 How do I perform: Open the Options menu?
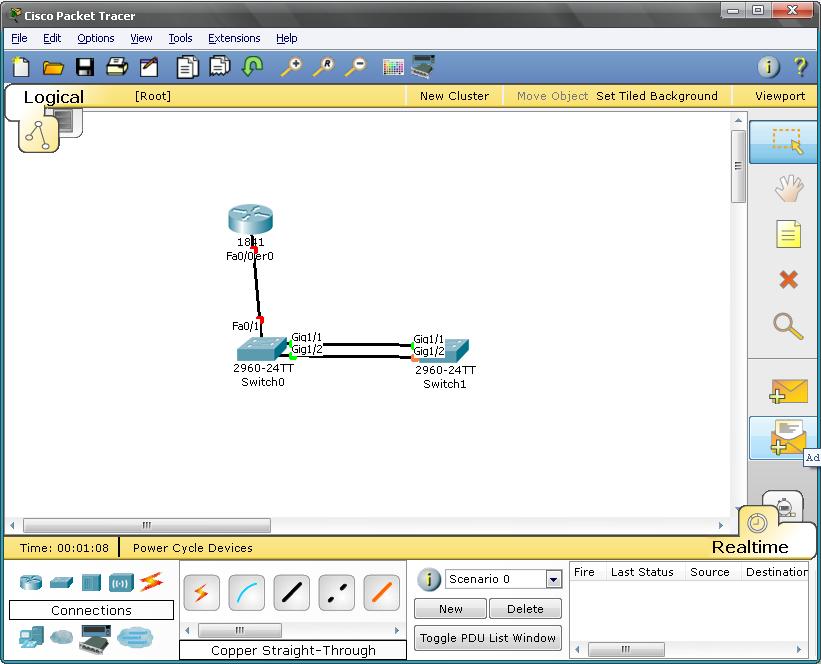click(x=96, y=38)
